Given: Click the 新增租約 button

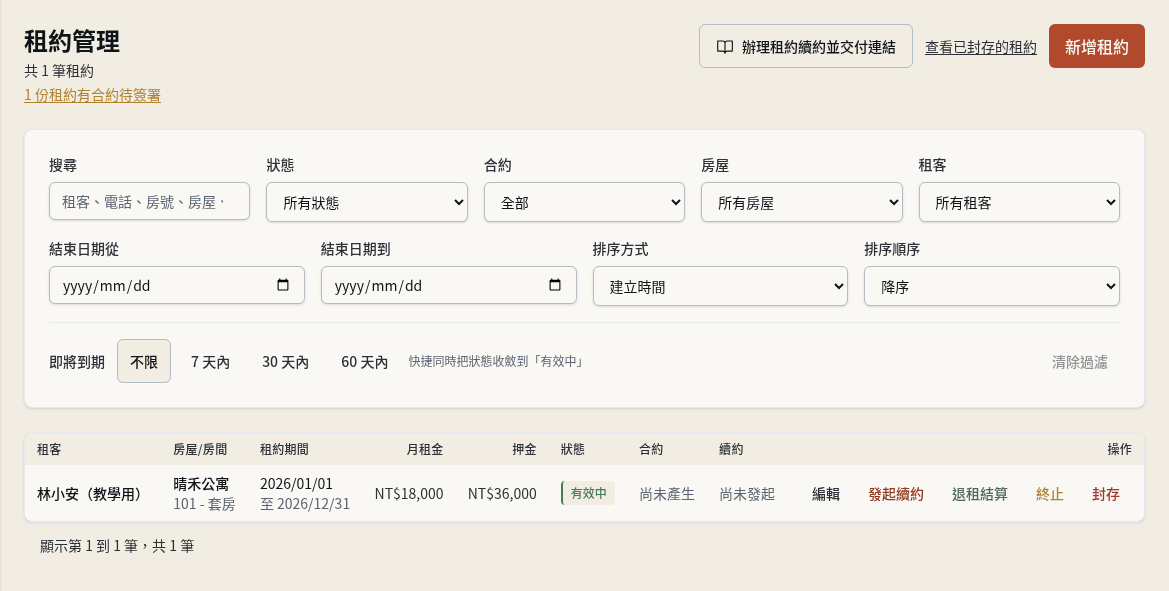Looking at the screenshot, I should click(x=1097, y=46).
